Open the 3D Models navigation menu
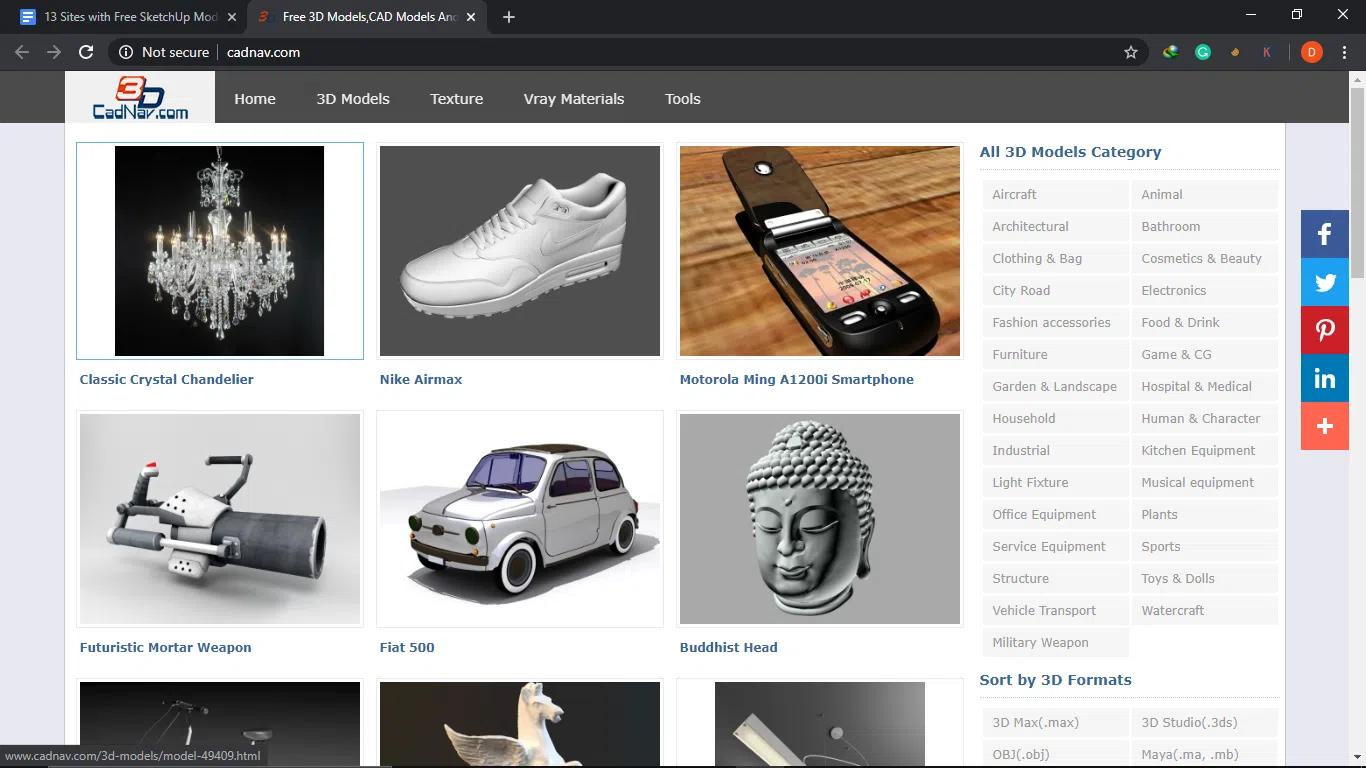This screenshot has height=768, width=1366. click(x=353, y=98)
